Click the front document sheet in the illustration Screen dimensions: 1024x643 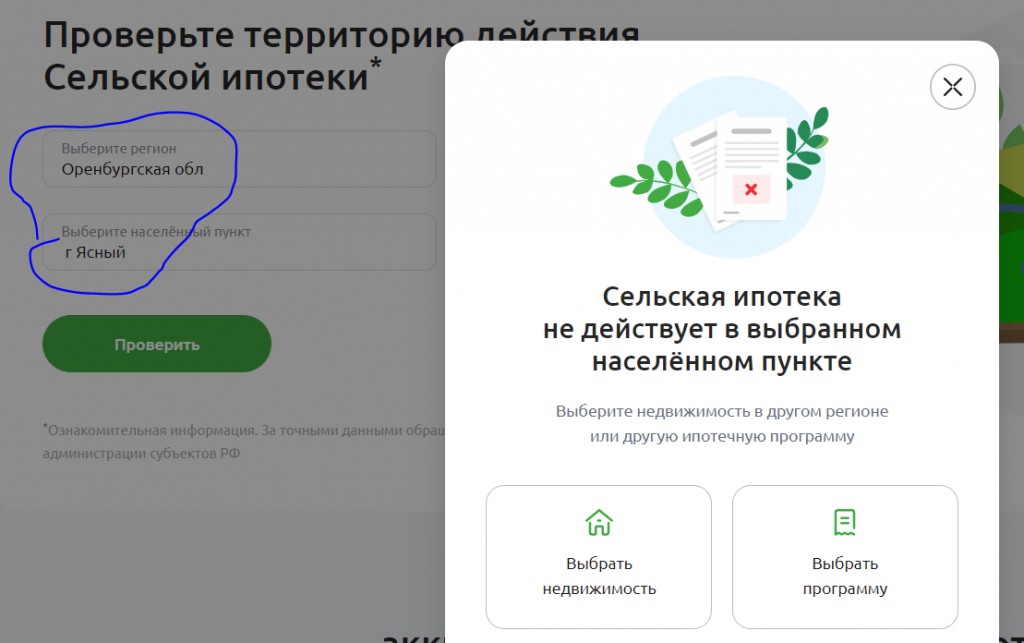751,170
